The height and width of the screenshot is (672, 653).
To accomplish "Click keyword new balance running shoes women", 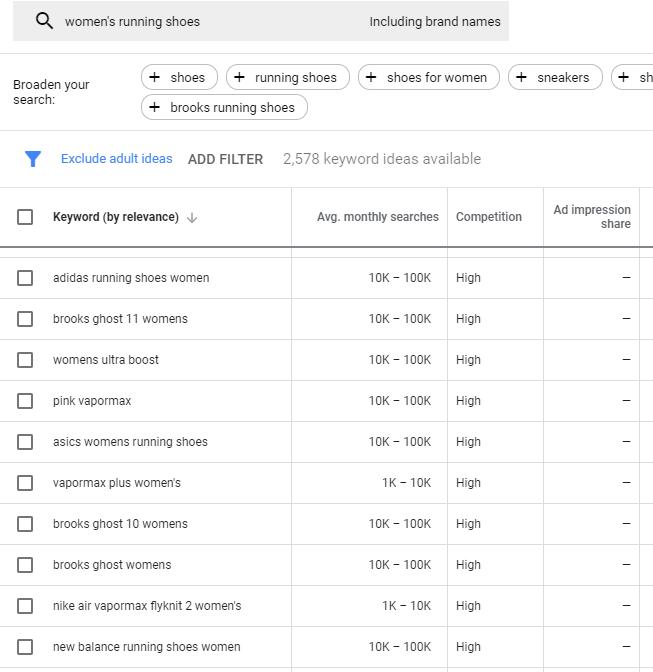I will click(x=147, y=647).
